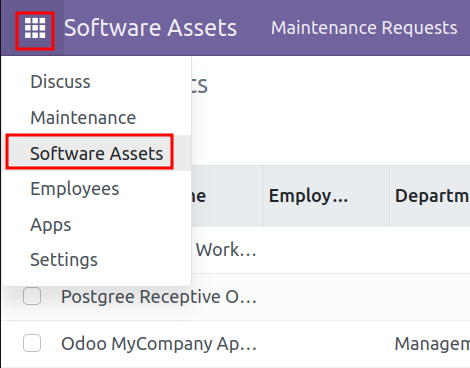The width and height of the screenshot is (470, 368).
Task: Open the apps grid launcher icon
Action: 35,28
